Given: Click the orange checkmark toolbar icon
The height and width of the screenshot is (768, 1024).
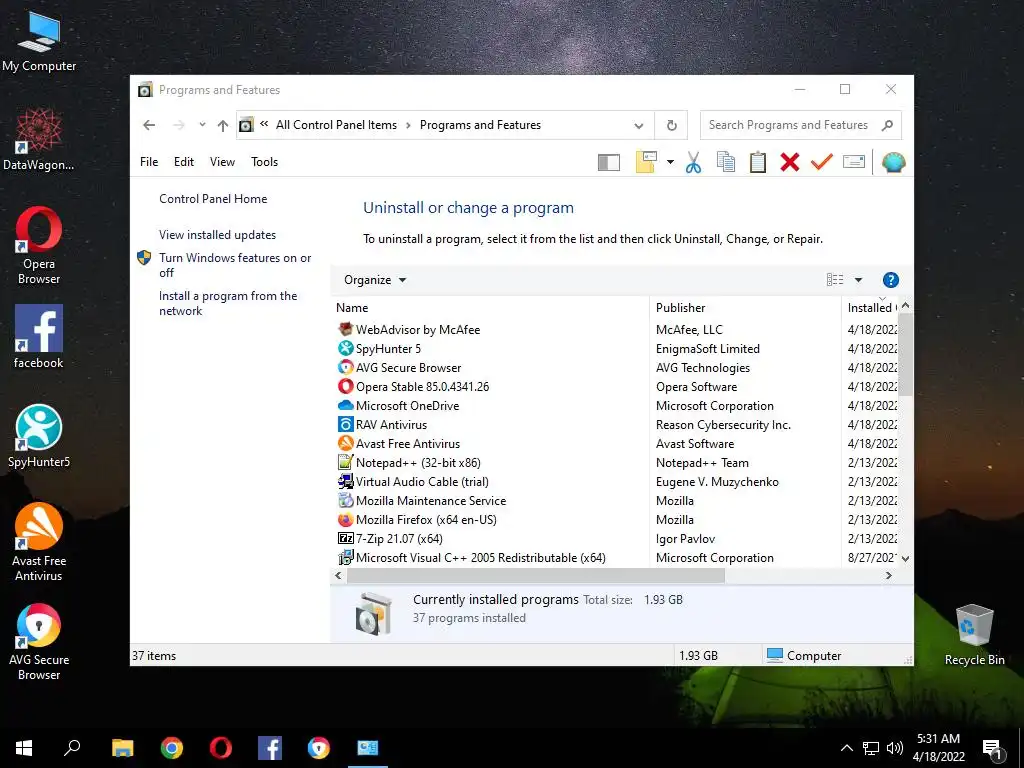Looking at the screenshot, I should [822, 162].
